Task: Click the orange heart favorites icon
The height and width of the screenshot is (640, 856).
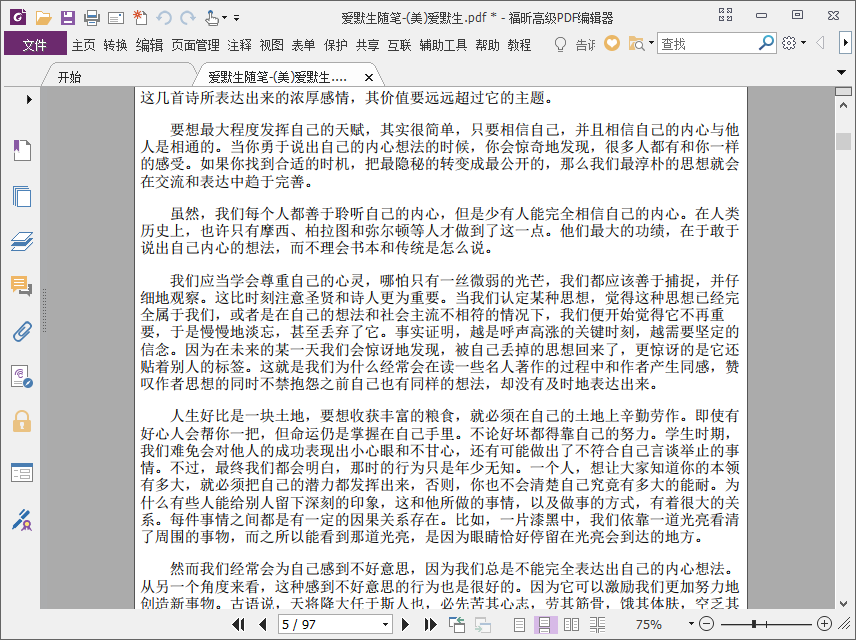Action: coord(612,43)
